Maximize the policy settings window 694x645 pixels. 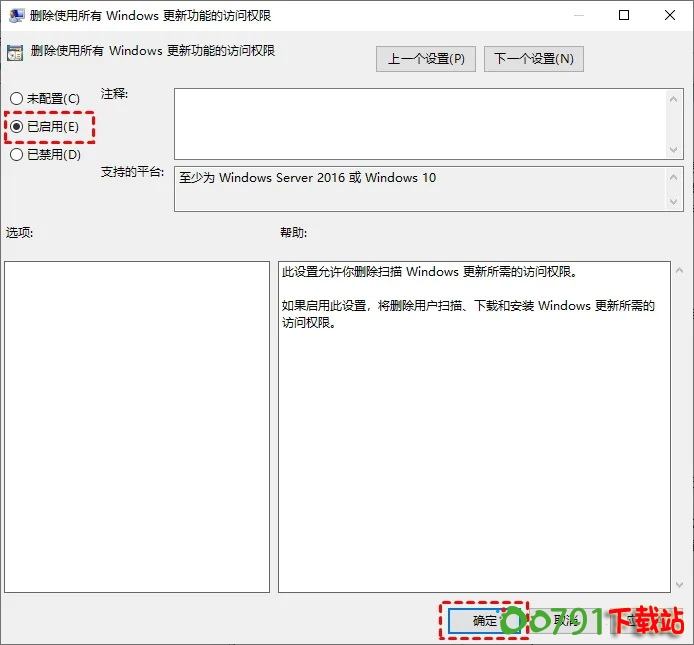click(624, 16)
